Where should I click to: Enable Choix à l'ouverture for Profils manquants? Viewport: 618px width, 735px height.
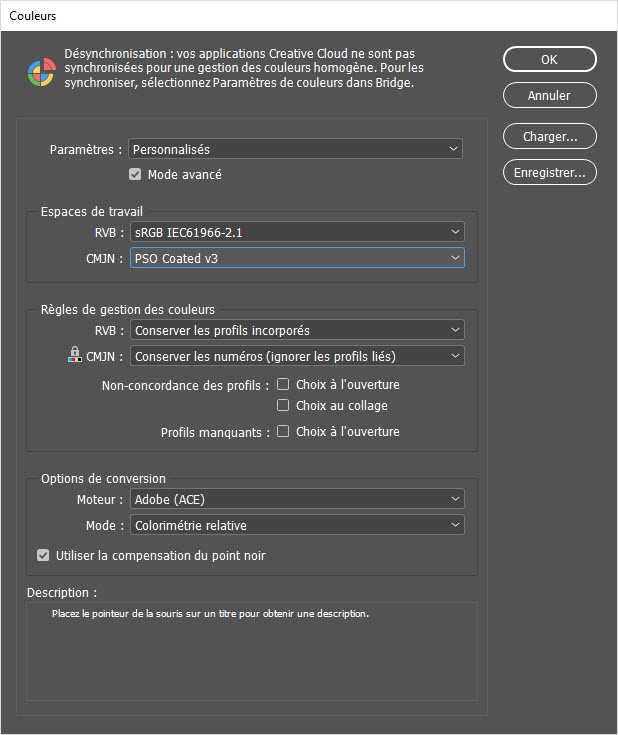tap(283, 431)
